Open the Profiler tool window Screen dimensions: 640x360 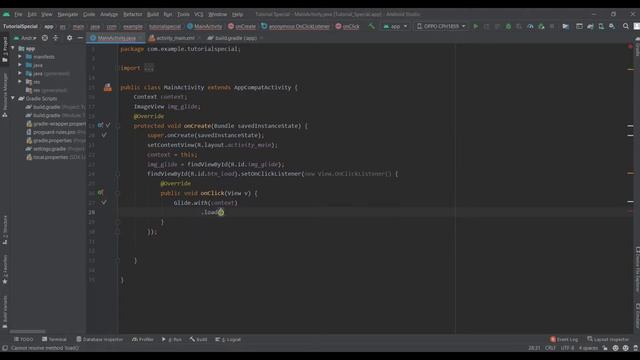(x=142, y=339)
